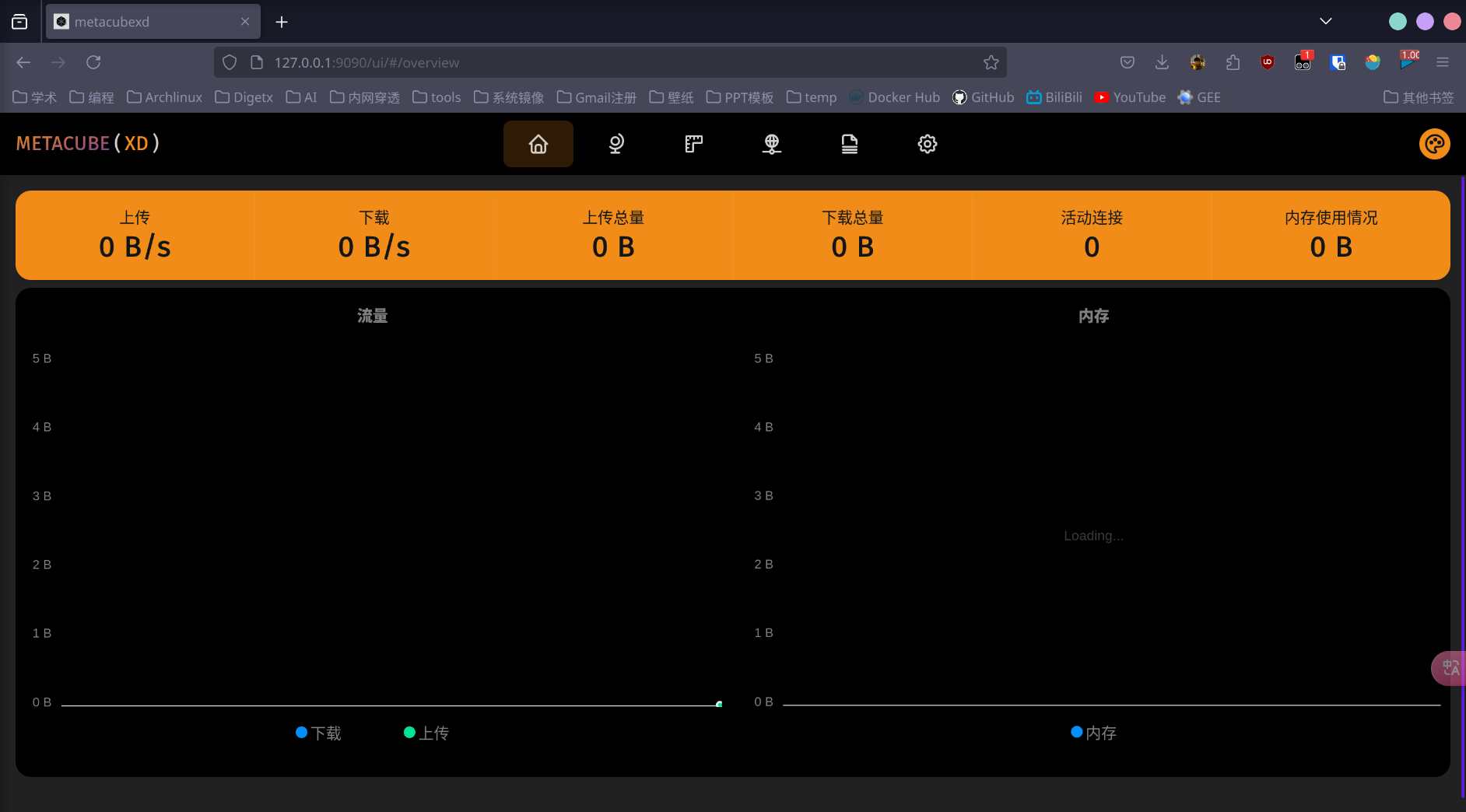Toggle the 内存 series in memory legend
The width and height of the screenshot is (1466, 812).
pyautogui.click(x=1093, y=733)
